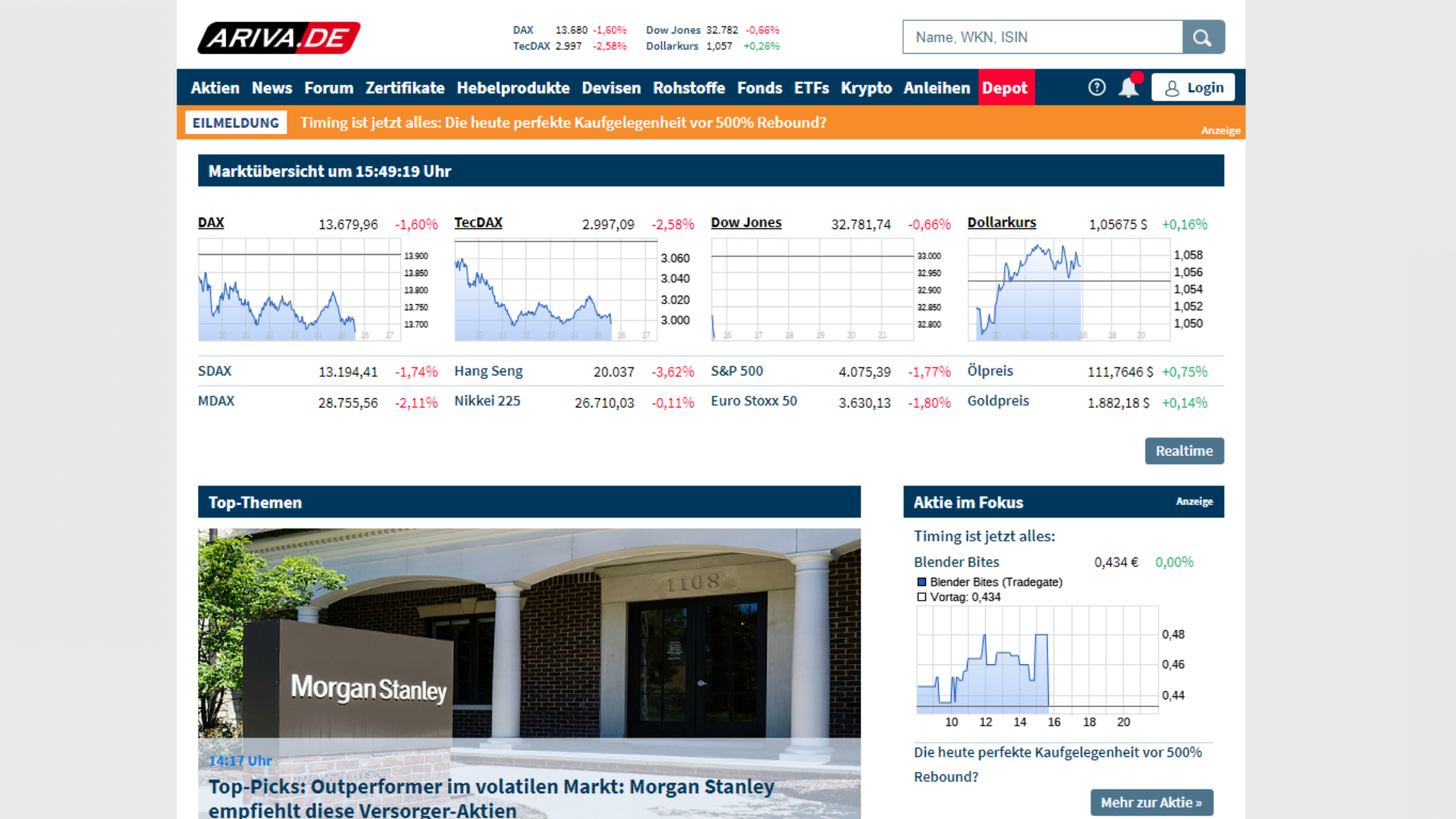Open the Krypto menu item
This screenshot has height=819, width=1456.
coord(866,88)
